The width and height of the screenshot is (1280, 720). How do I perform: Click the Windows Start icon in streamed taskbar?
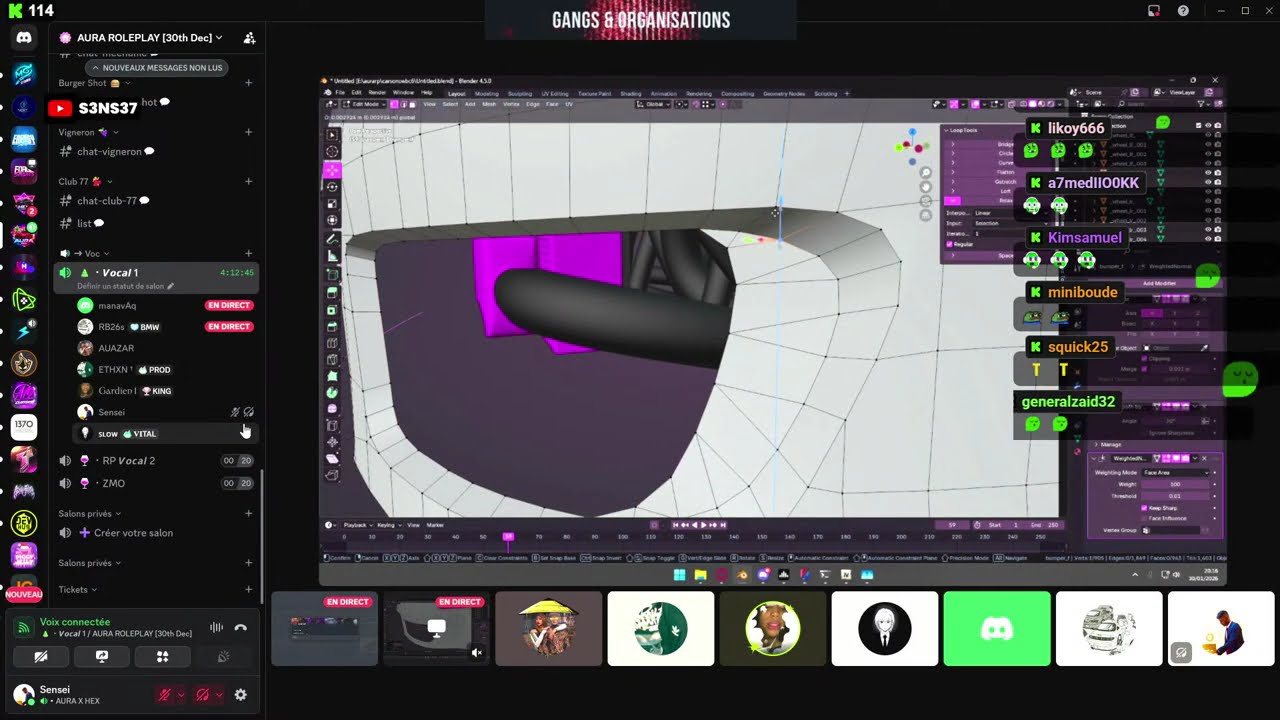click(x=680, y=575)
